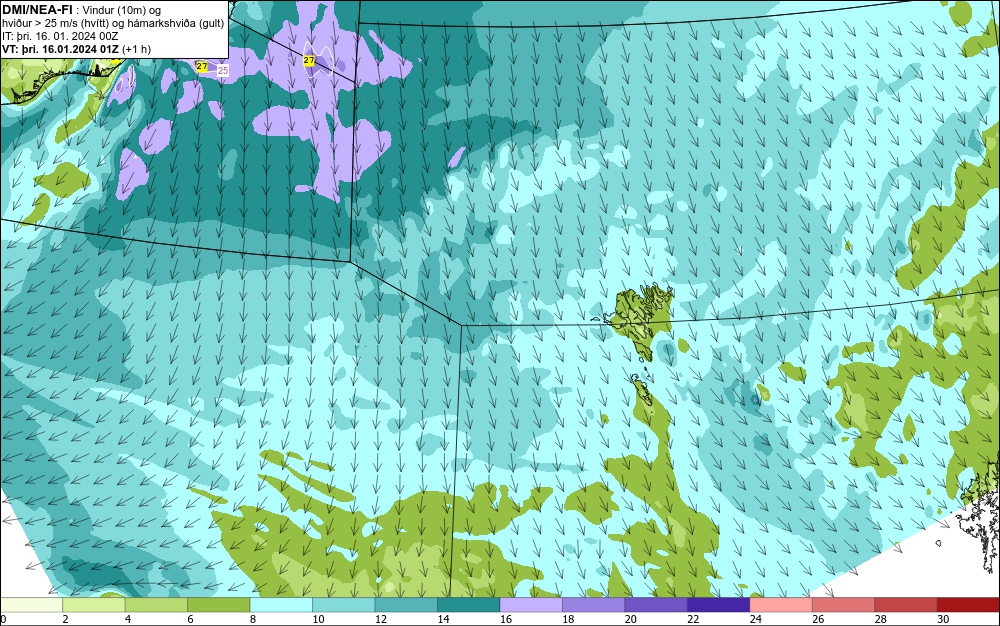The height and width of the screenshot is (626, 1000).
Task: Click the 28–30 m/s red legend swatch
Action: (906, 605)
